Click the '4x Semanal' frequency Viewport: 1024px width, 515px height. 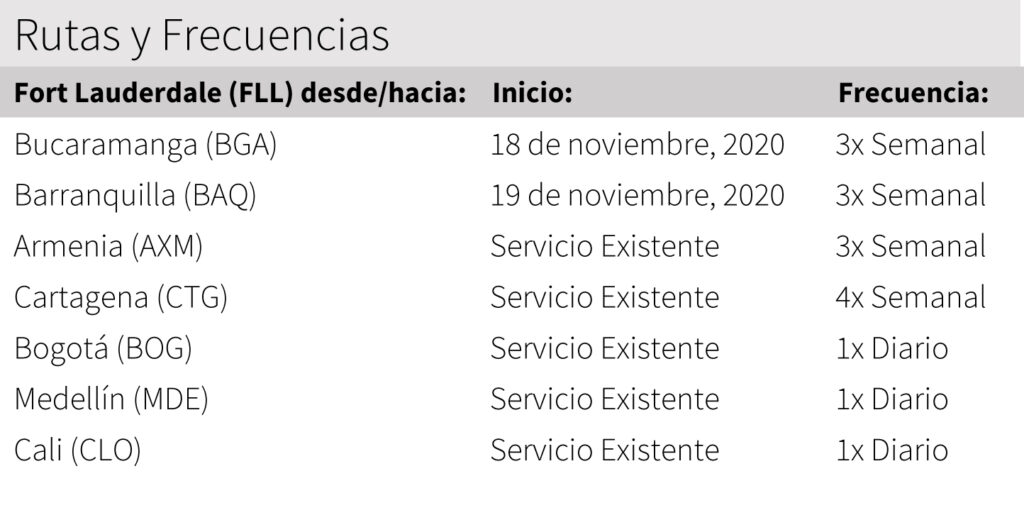(910, 297)
